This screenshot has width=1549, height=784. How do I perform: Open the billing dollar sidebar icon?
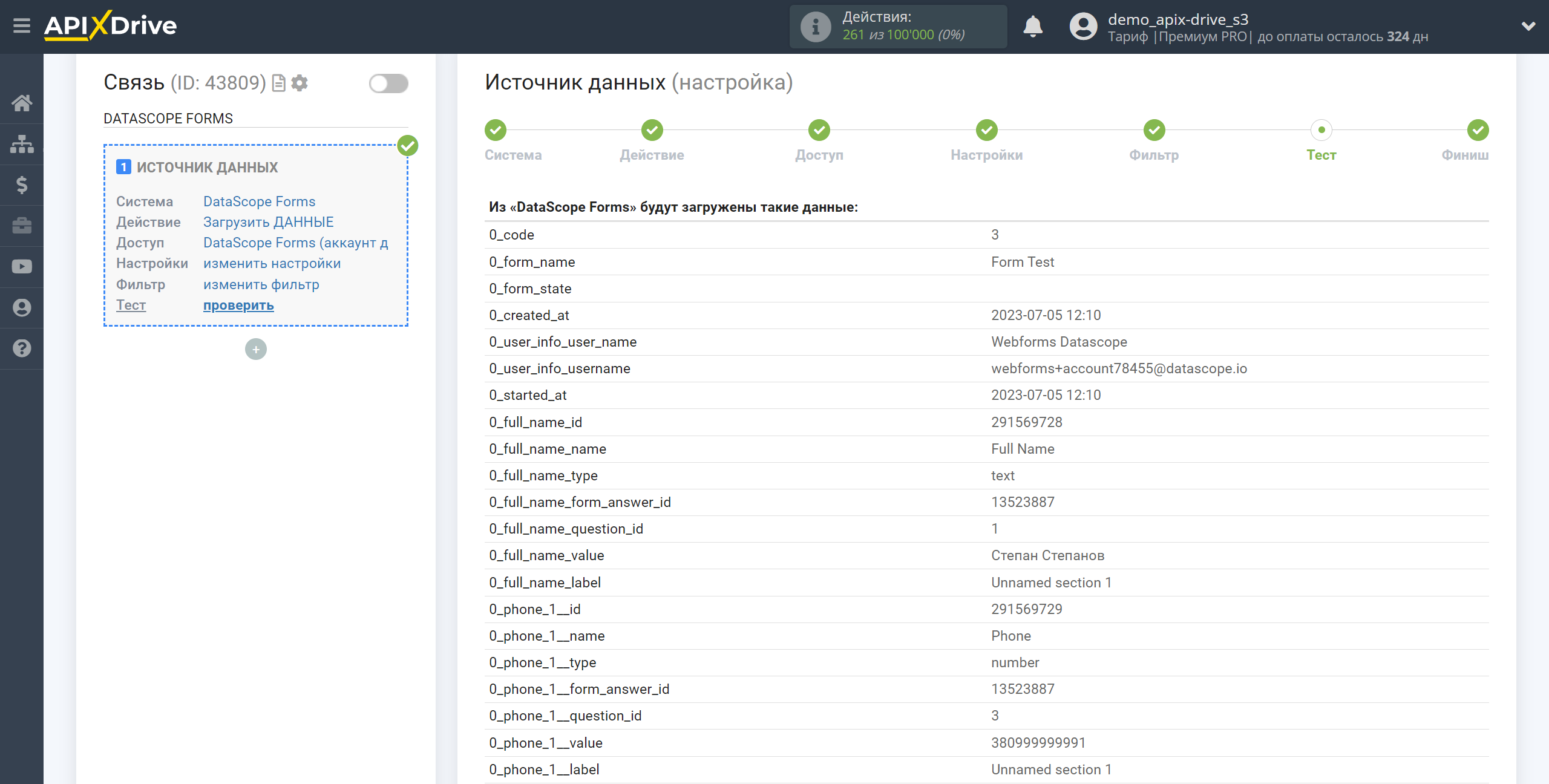pos(22,185)
